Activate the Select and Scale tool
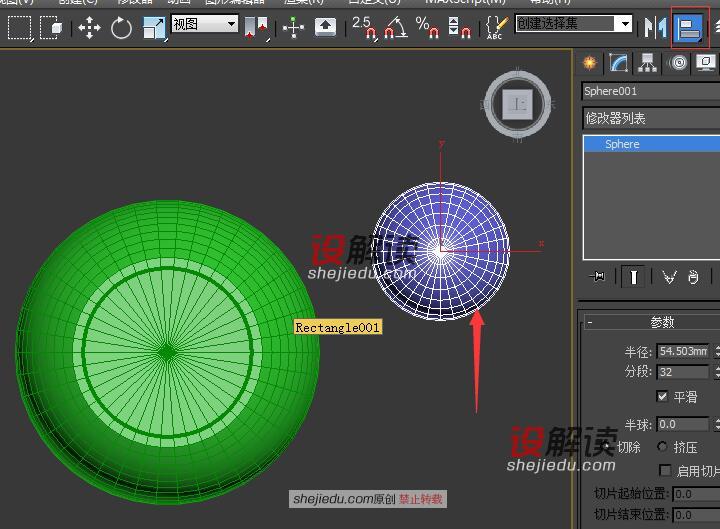Image resolution: width=720 pixels, height=529 pixels. pyautogui.click(x=154, y=28)
